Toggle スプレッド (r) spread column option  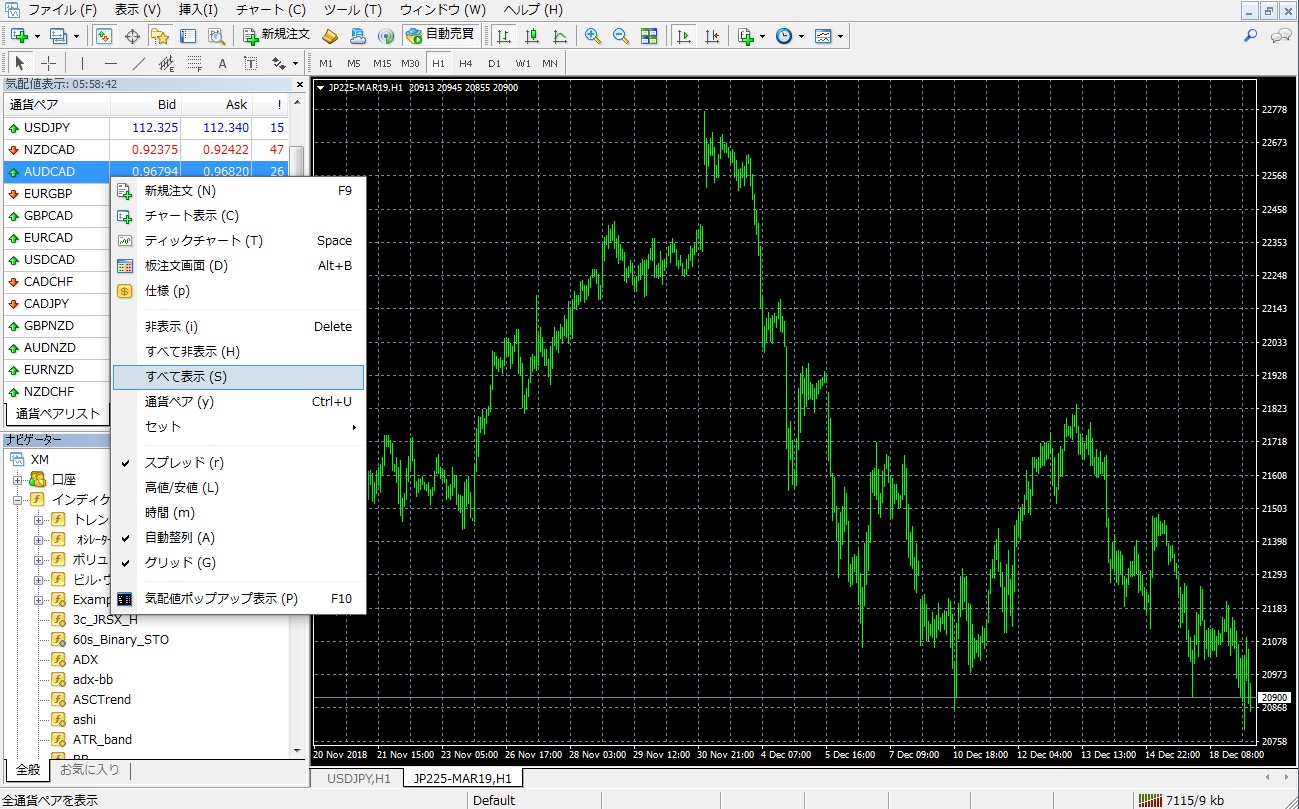pyautogui.click(x=184, y=463)
